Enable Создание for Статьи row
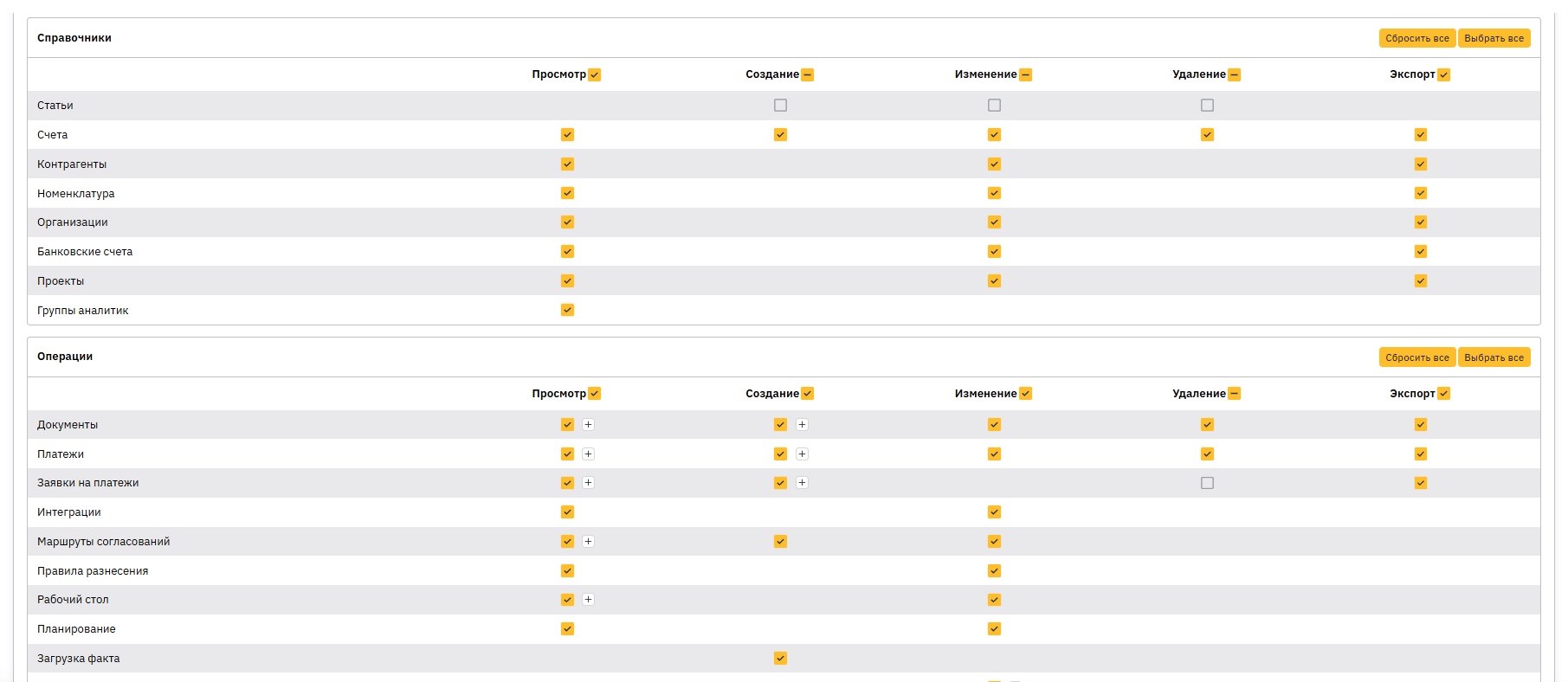 pyautogui.click(x=780, y=106)
